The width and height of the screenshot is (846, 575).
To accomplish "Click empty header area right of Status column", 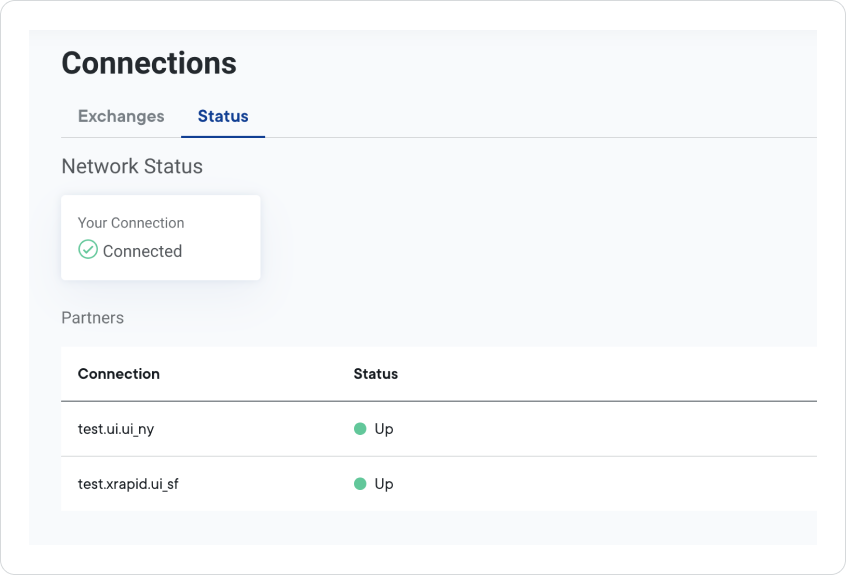I will click(600, 374).
